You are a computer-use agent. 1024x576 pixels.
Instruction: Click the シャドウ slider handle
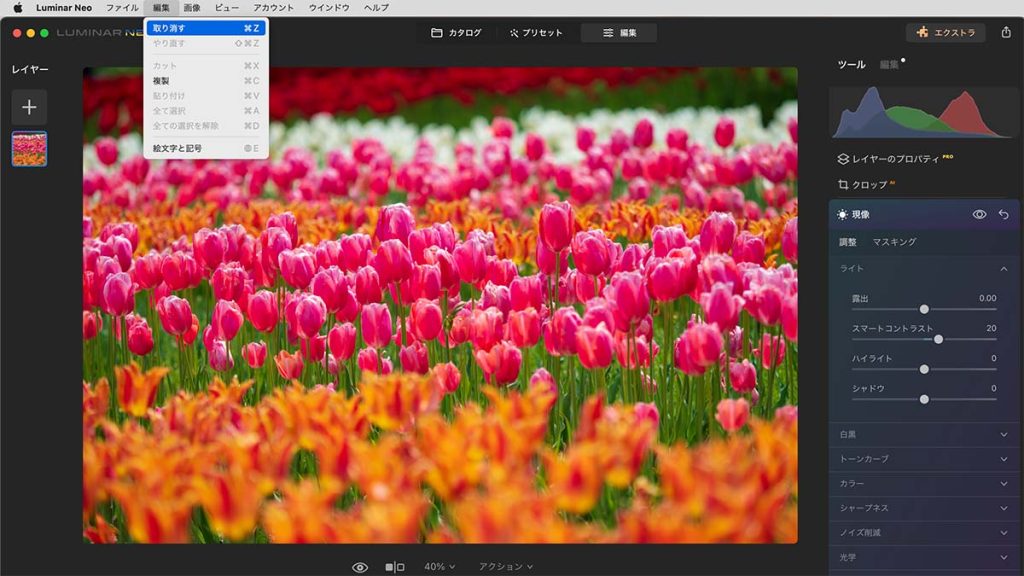coord(924,399)
